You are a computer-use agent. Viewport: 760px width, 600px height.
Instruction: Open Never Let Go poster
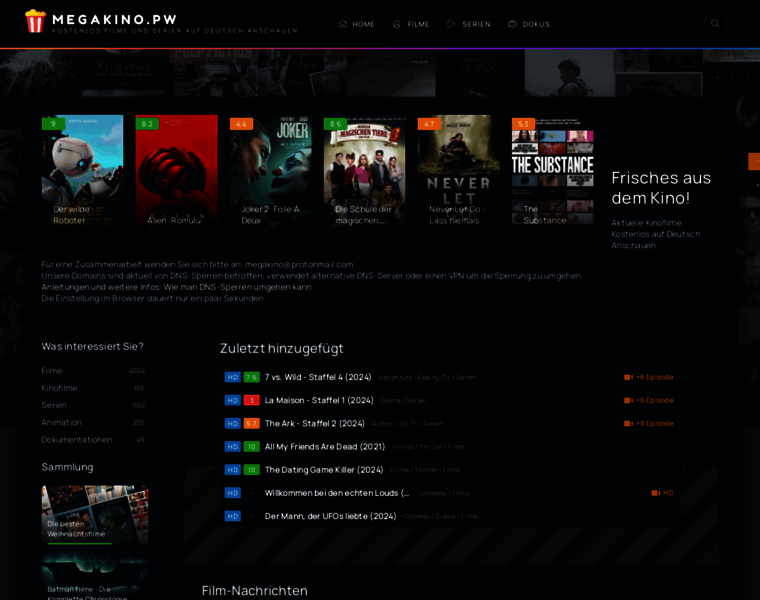pyautogui.click(x=459, y=170)
